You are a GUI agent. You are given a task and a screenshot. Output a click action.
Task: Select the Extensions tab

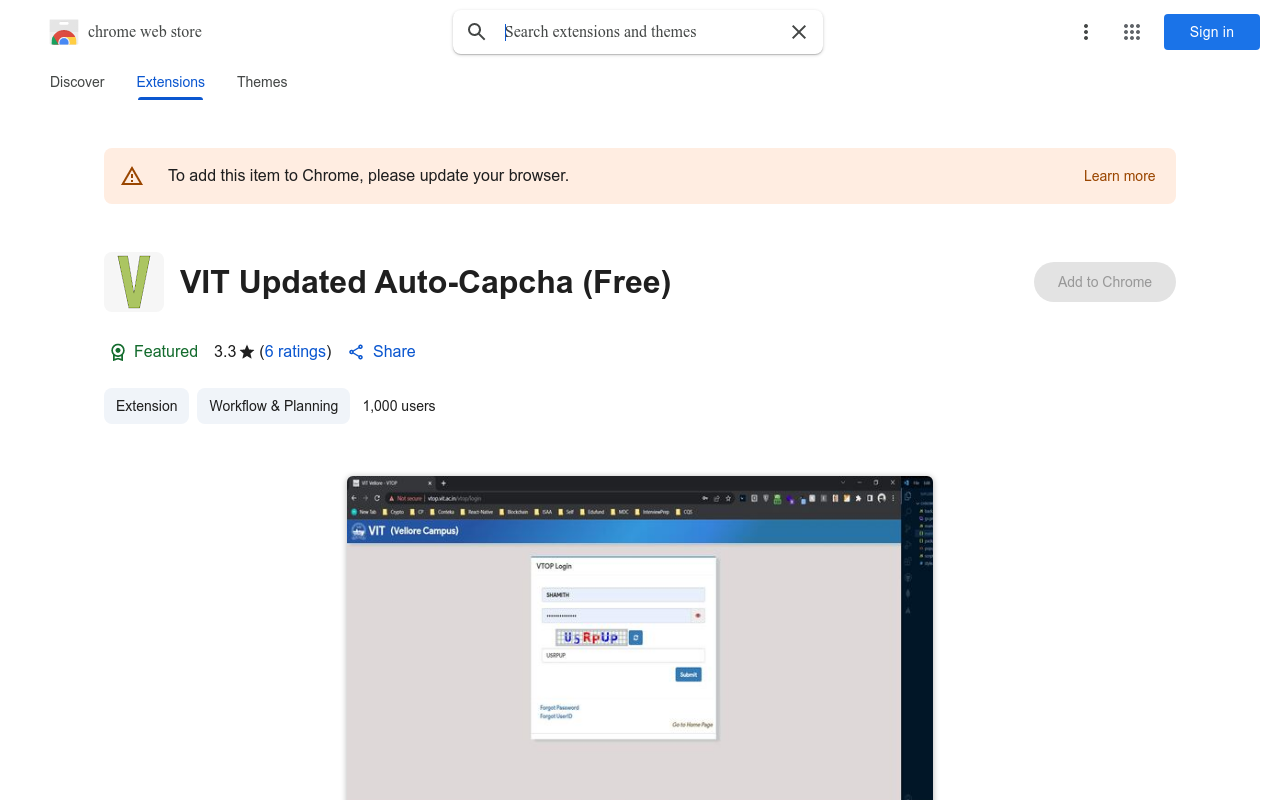(x=171, y=82)
